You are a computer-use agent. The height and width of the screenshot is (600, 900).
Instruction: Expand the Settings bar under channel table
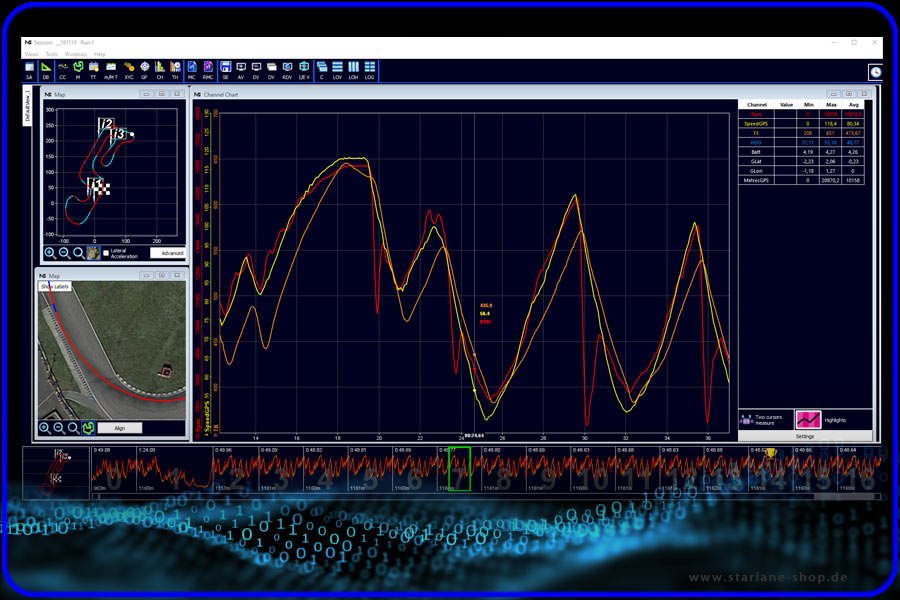[805, 436]
